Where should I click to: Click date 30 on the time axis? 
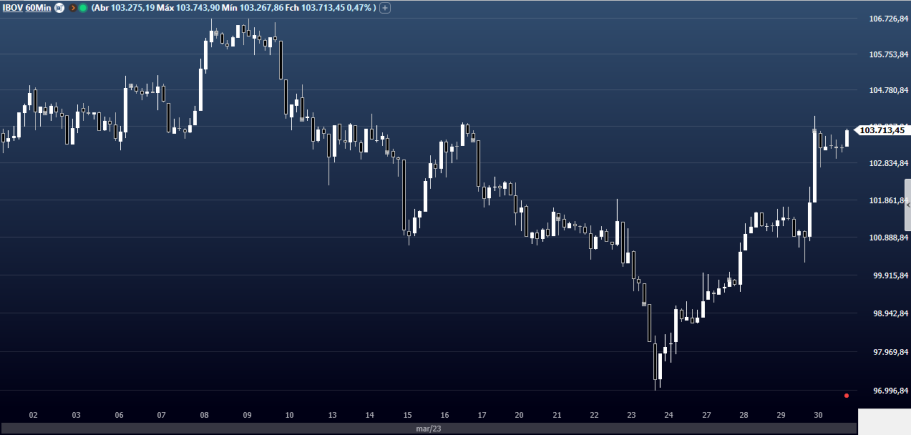[818, 414]
